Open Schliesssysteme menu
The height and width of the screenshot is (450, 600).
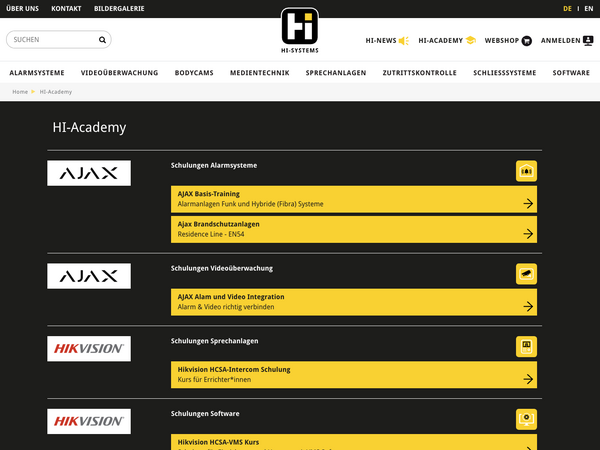click(504, 73)
